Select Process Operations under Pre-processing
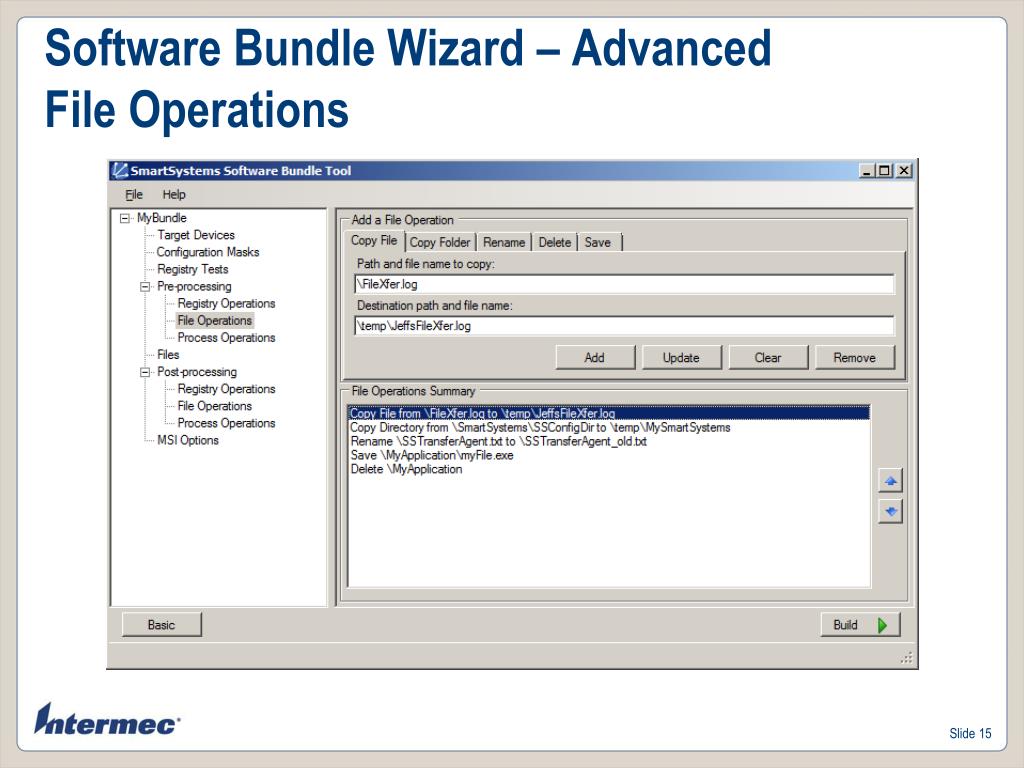Image resolution: width=1024 pixels, height=768 pixels. (x=226, y=338)
